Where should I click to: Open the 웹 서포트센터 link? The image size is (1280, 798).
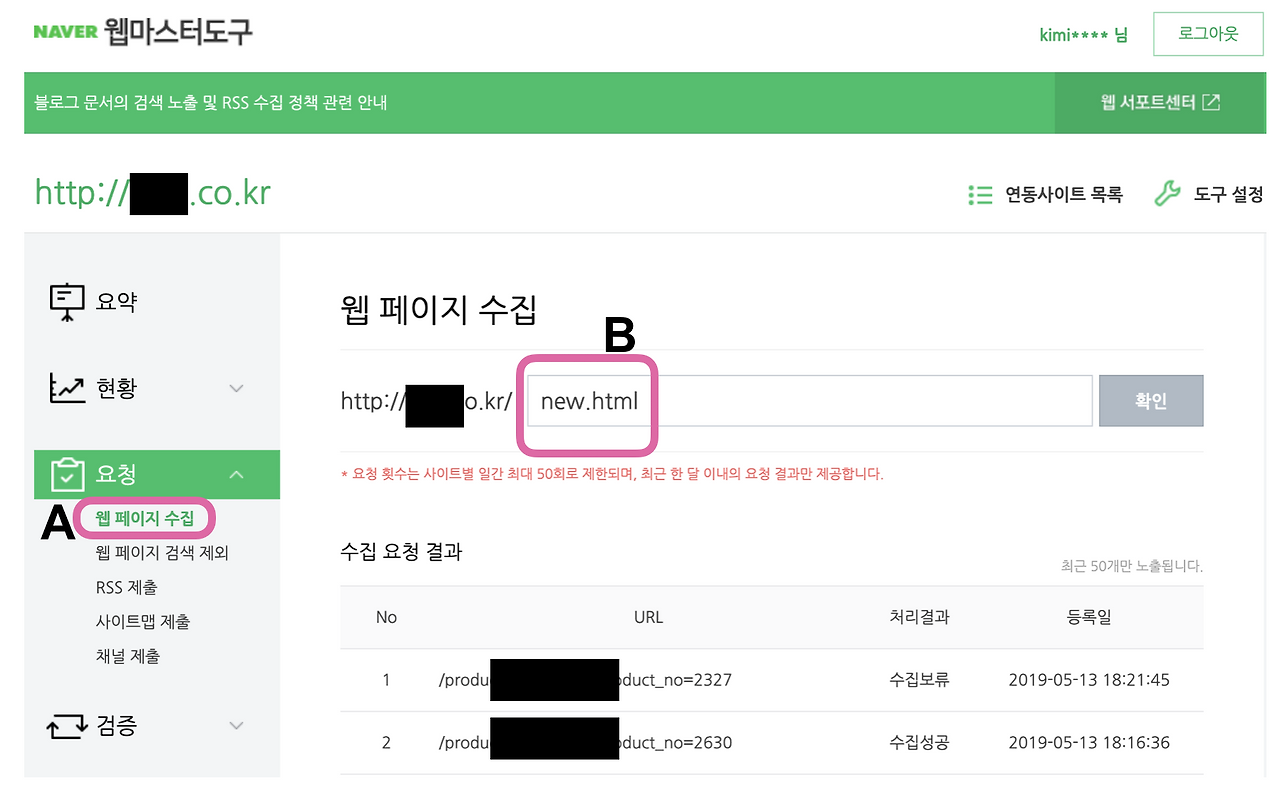coord(1150,102)
